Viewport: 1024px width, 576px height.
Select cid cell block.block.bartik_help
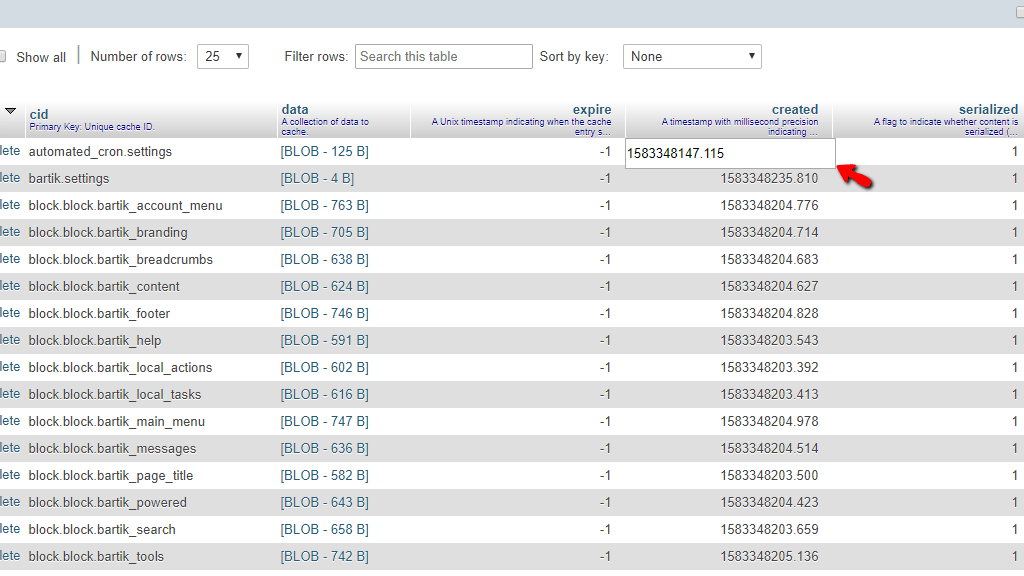coord(95,340)
